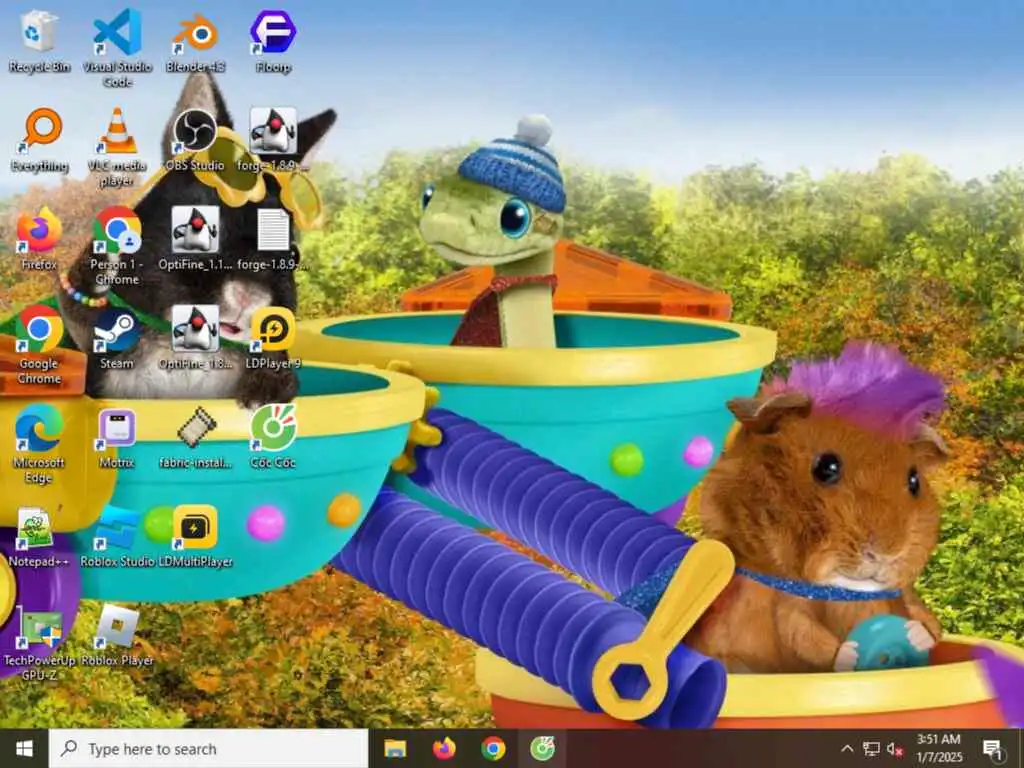1024x768 pixels.
Task: Open the TechPowerUp GPU-Z shortcut
Action: 39,643
